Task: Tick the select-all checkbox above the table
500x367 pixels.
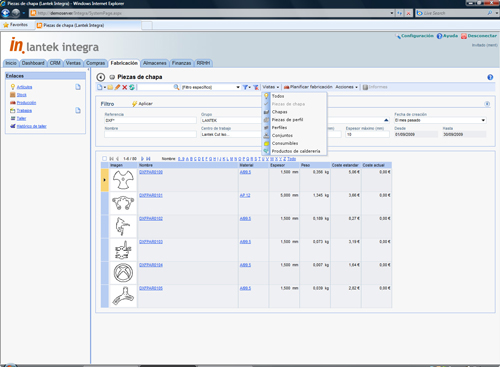Action: [104, 159]
